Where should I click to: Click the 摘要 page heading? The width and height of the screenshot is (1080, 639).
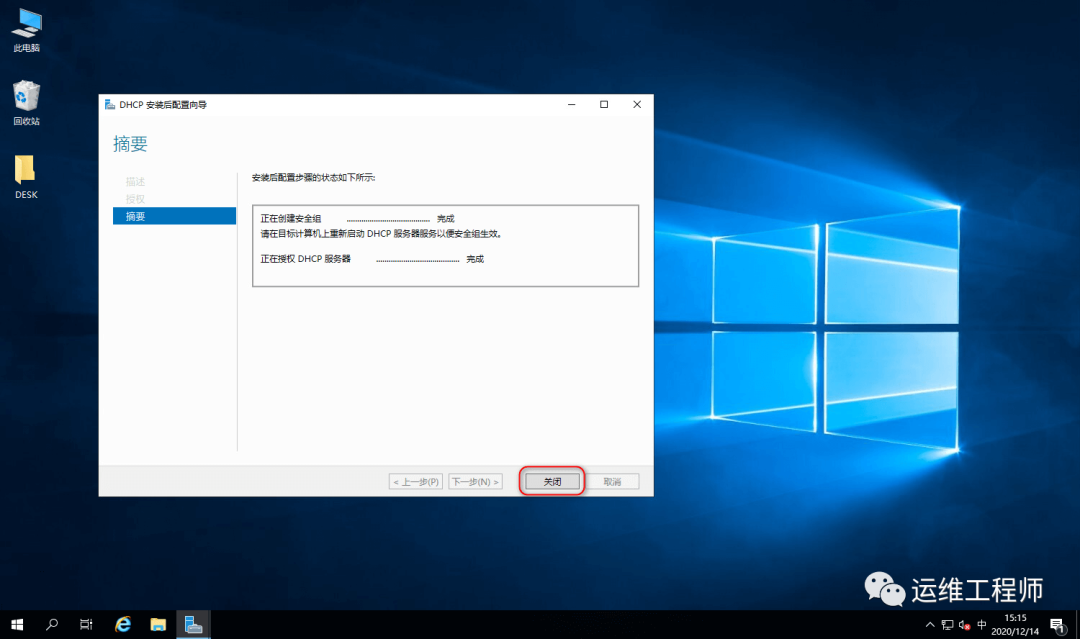130,144
